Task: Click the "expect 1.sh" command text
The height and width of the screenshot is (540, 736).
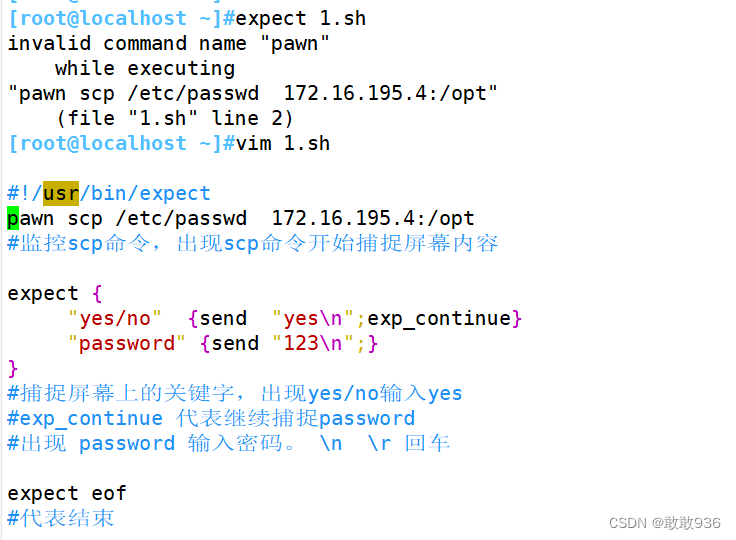Action: (300, 19)
